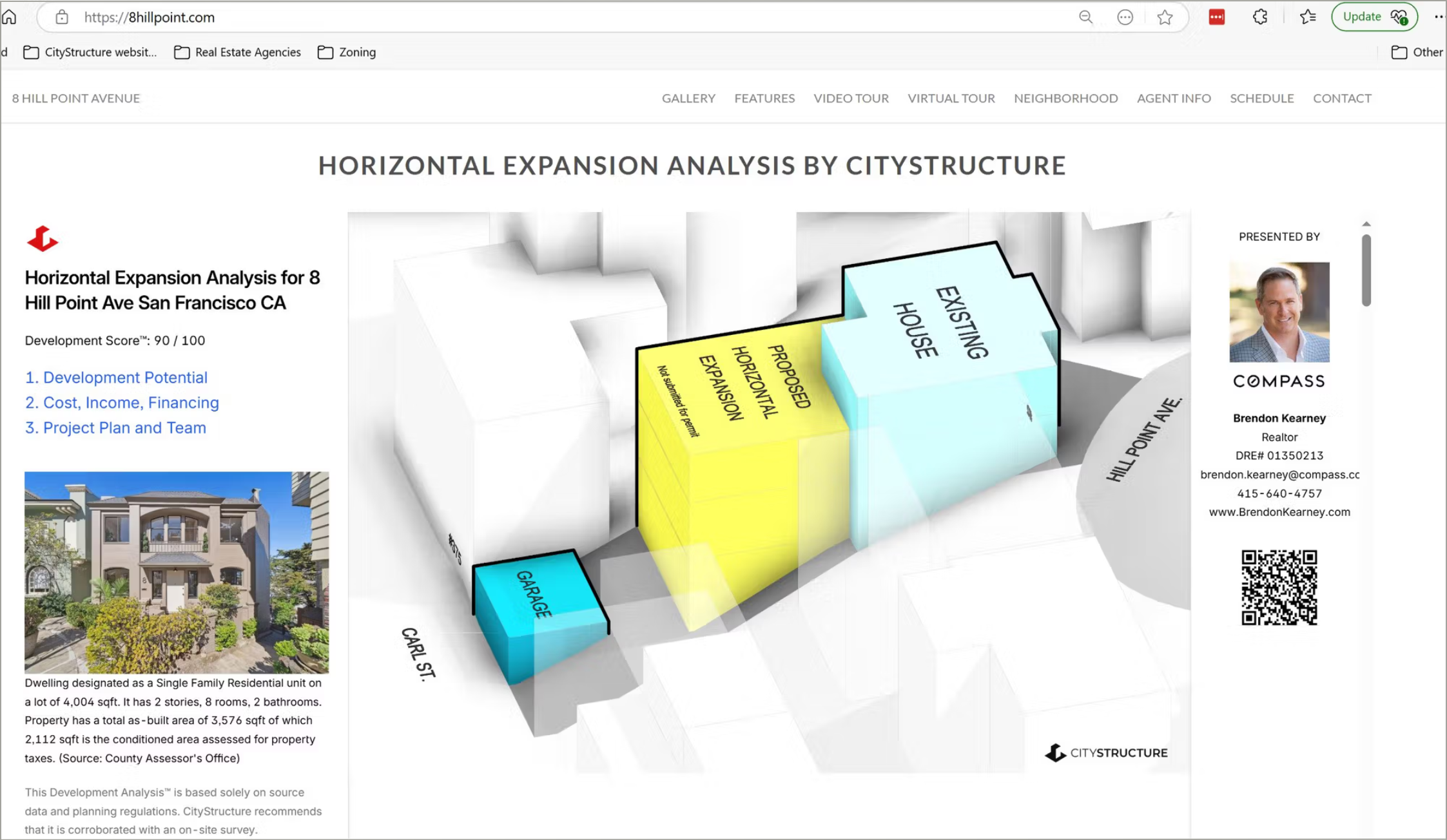Open Development Potential link
The width and height of the screenshot is (1447, 840).
116,377
